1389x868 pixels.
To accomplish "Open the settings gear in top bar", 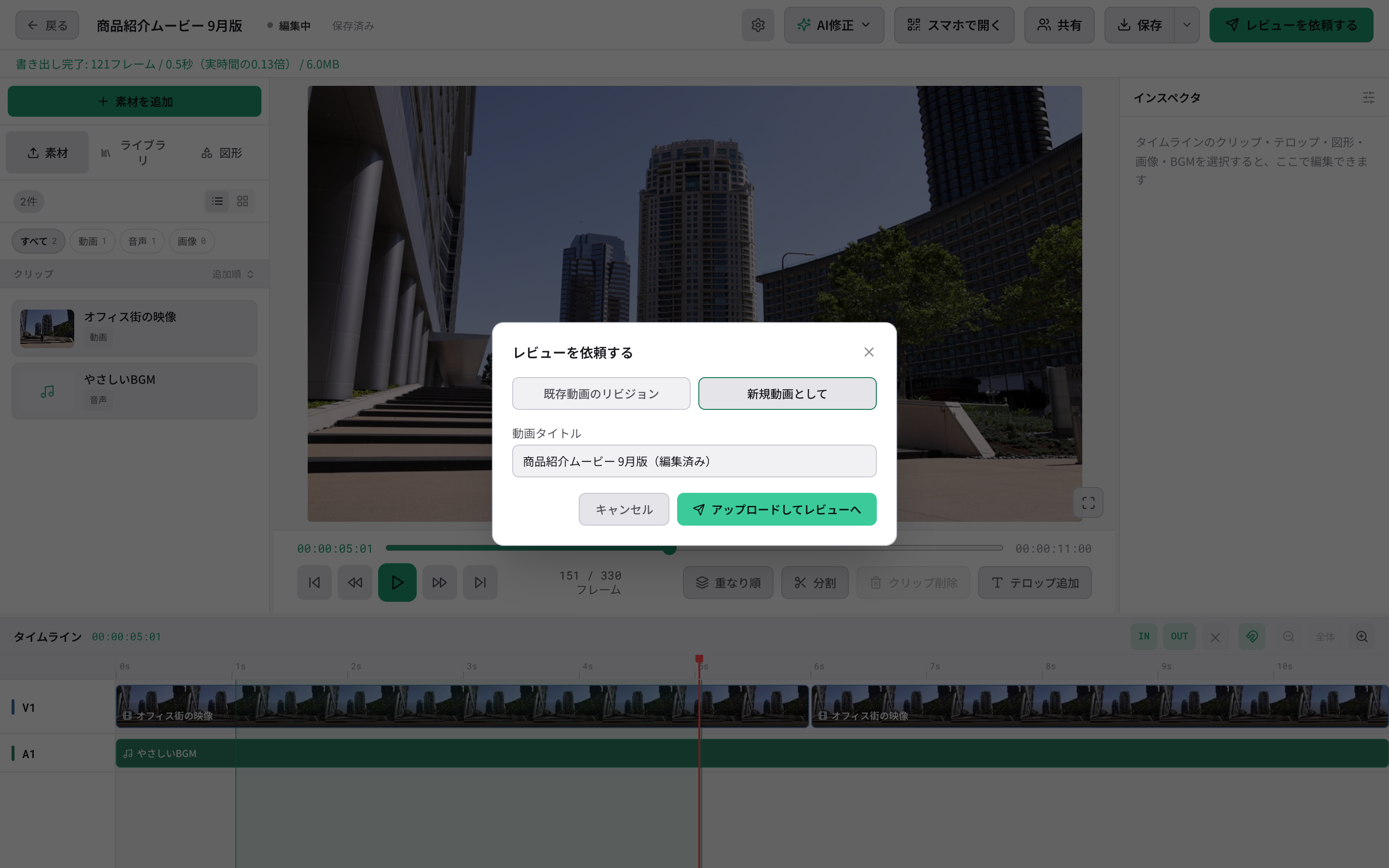I will coord(758,25).
